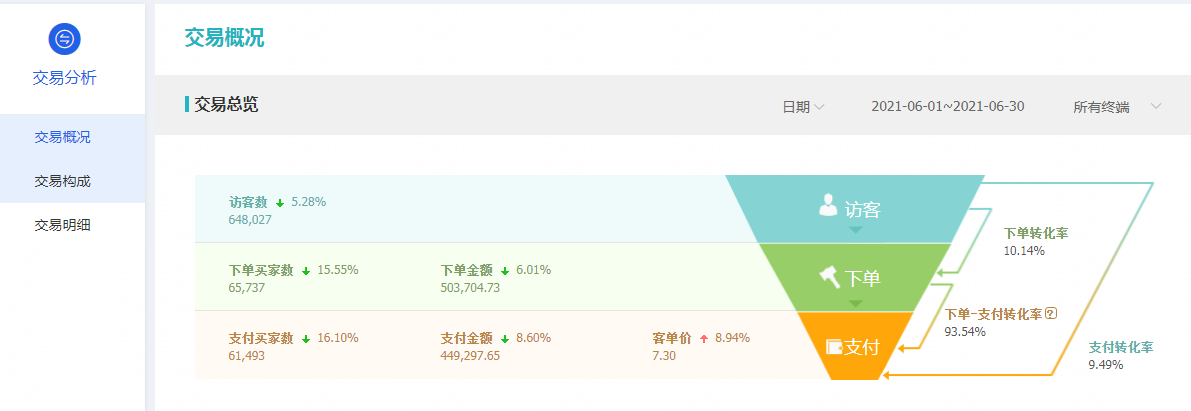1191x411 pixels.
Task: Open date range 2021-06-01~2021-06-30 picker
Action: pos(948,106)
